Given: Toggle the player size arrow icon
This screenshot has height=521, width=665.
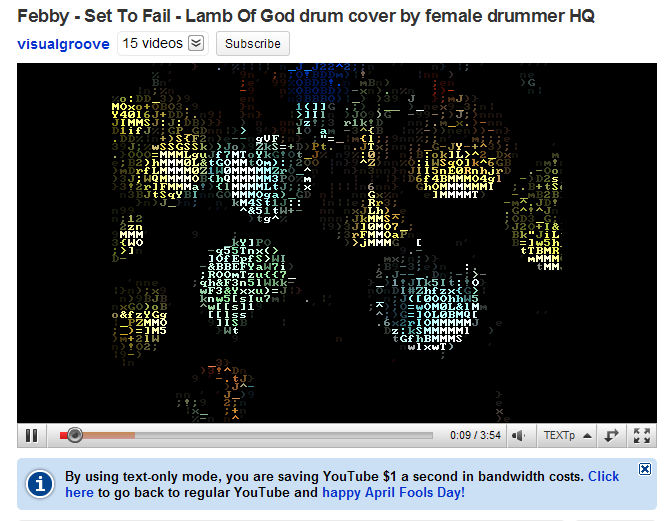Looking at the screenshot, I should [x=611, y=435].
